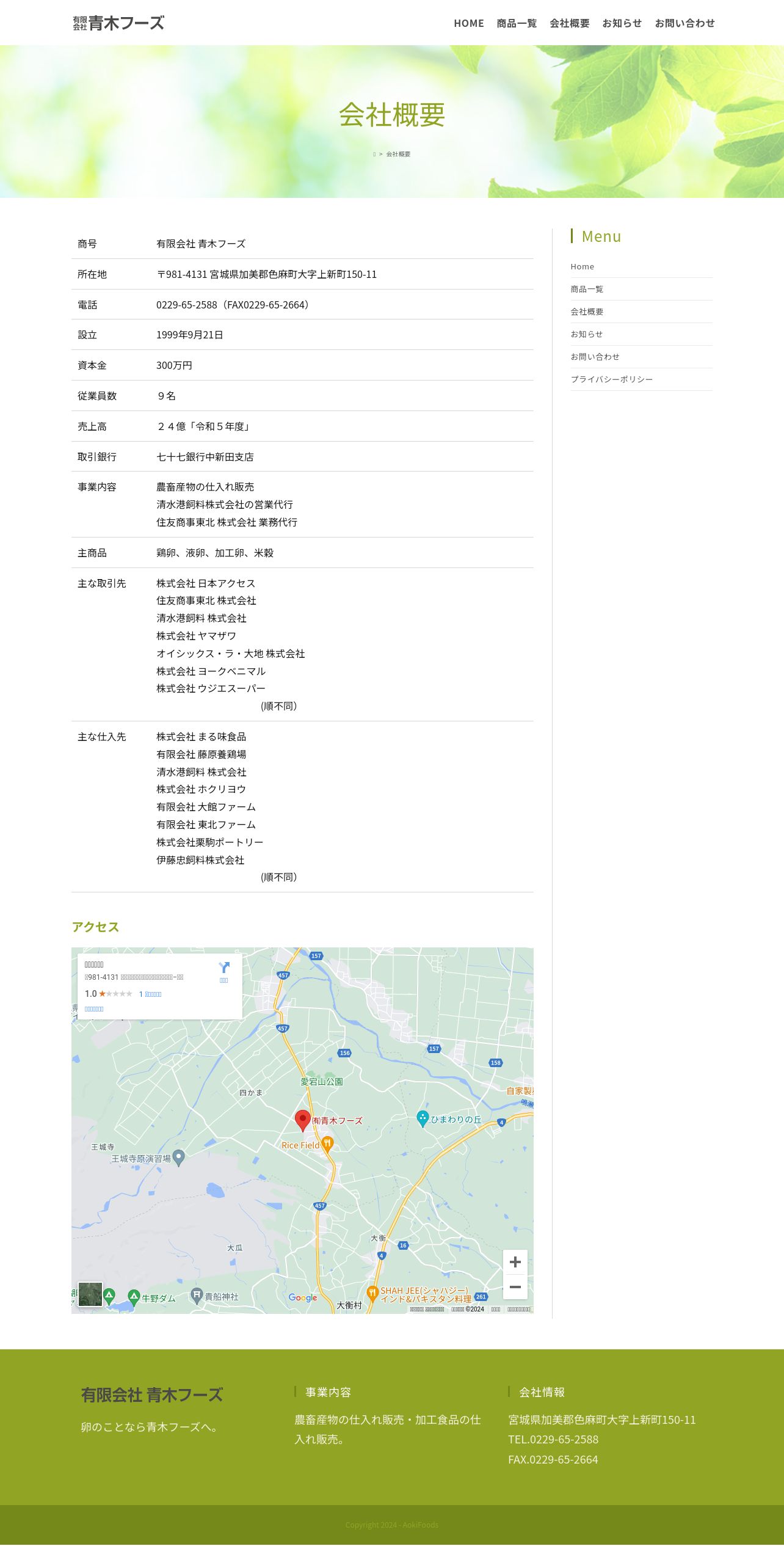Screen dimensions: 784x1546
Task: Click the address text 〒981-4131 宮城県加美郡色麻町
Action: tap(266, 274)
